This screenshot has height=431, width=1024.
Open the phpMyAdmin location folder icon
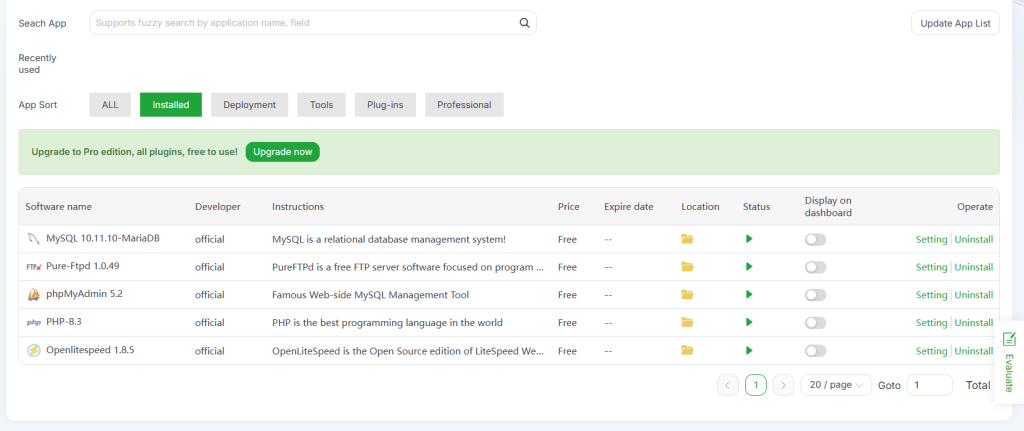tap(687, 295)
